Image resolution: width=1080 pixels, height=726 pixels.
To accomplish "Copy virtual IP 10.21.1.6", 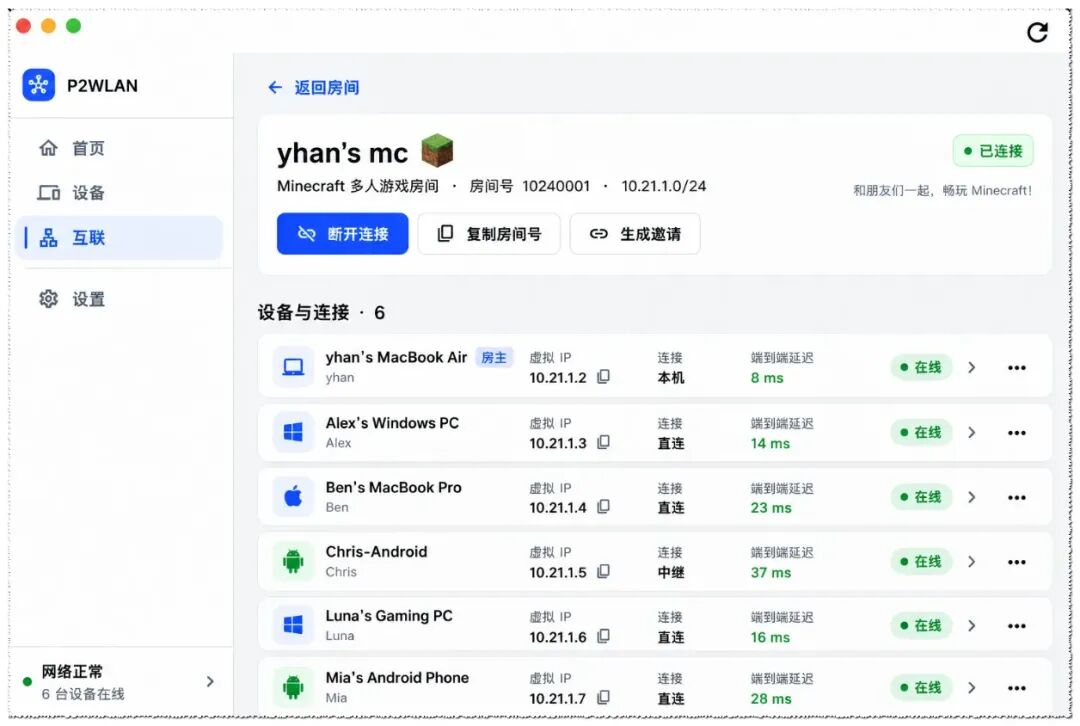I will (x=603, y=636).
